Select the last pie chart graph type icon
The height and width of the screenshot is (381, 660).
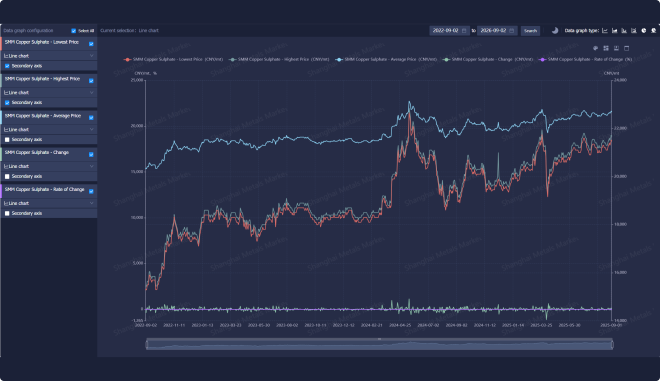click(653, 30)
